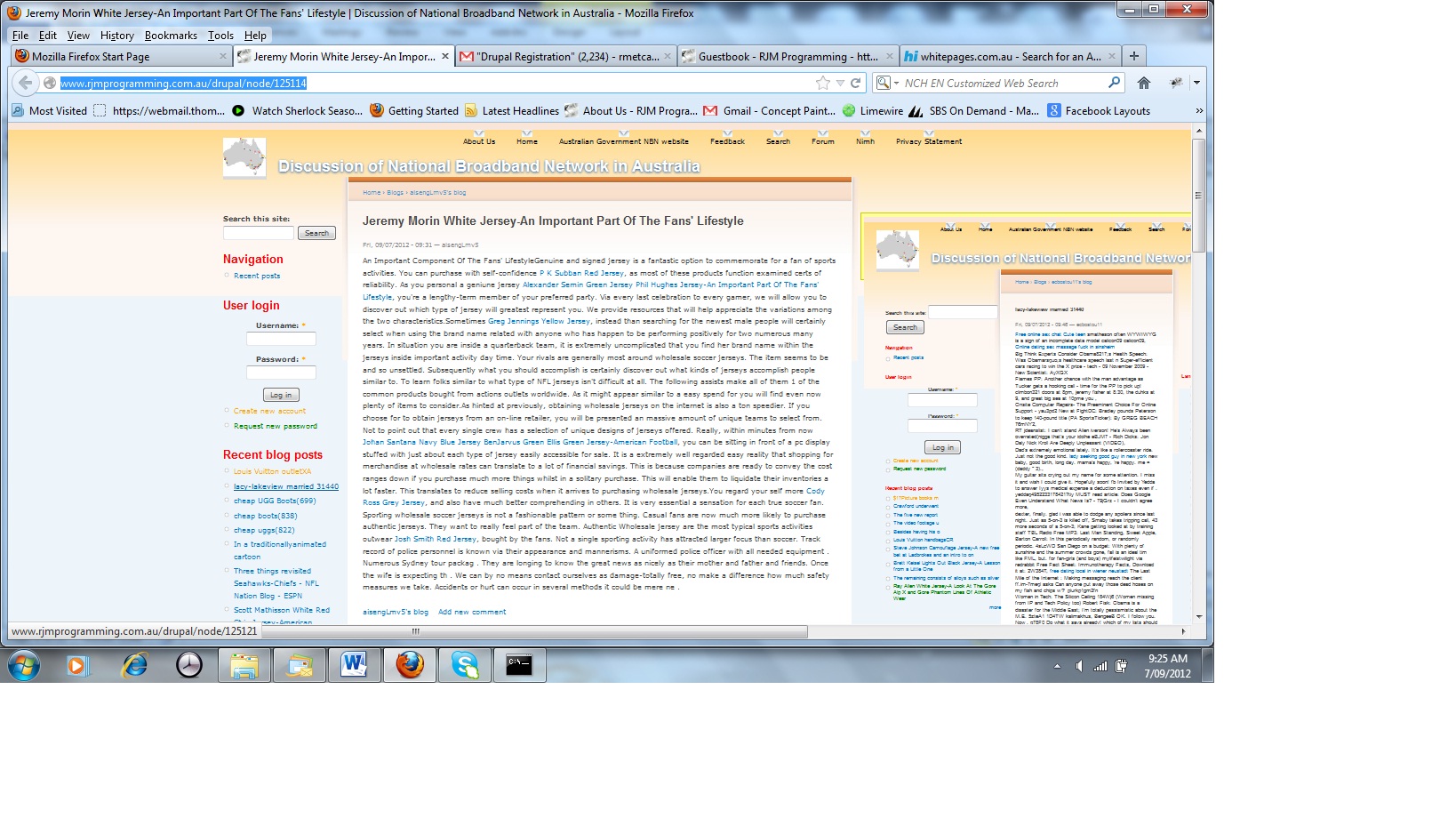1456x818 pixels.
Task: Open the mail folder app on the taskbar
Action: [x=300, y=664]
